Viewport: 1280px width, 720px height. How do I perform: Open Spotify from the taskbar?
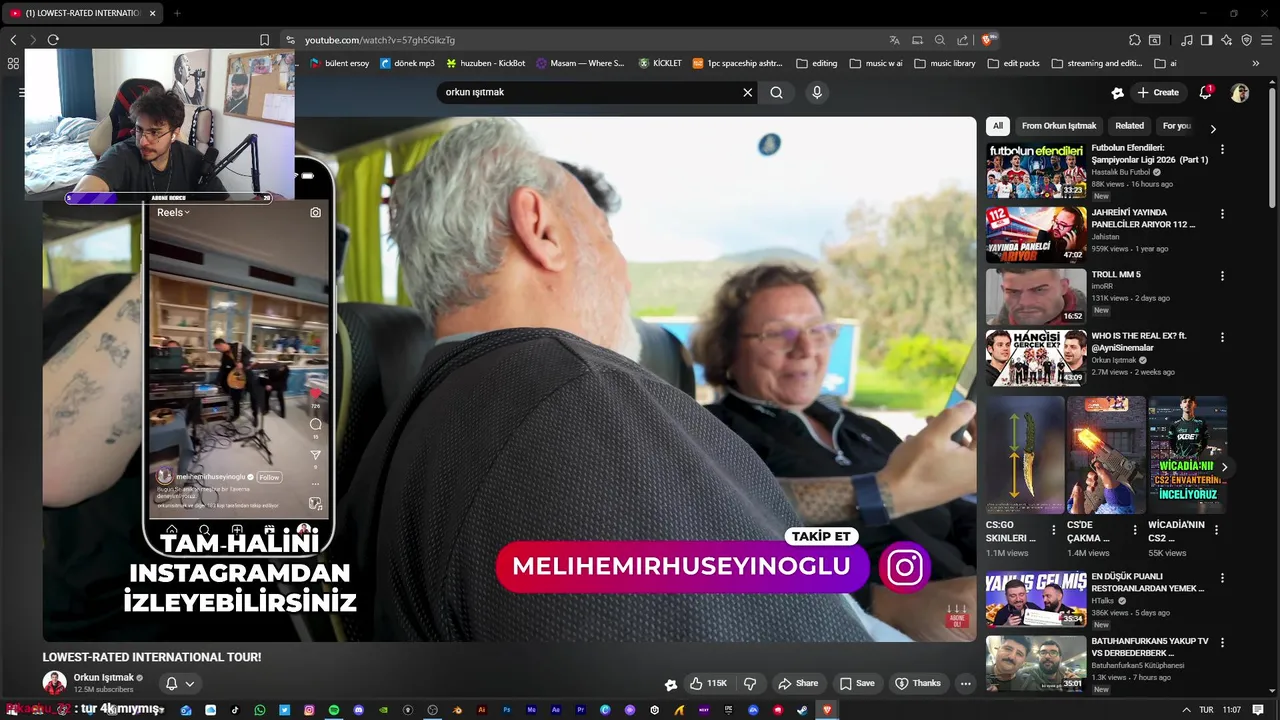pos(334,710)
